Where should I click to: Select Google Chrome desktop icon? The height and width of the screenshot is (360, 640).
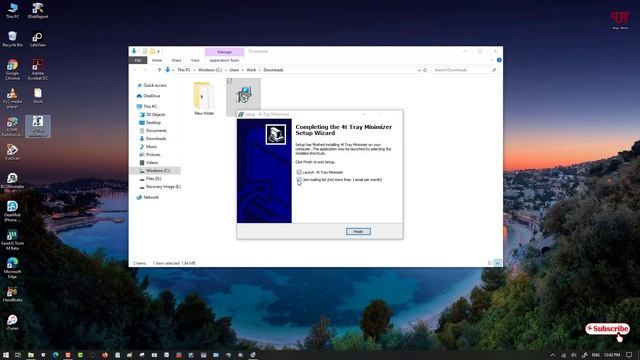tap(12, 69)
